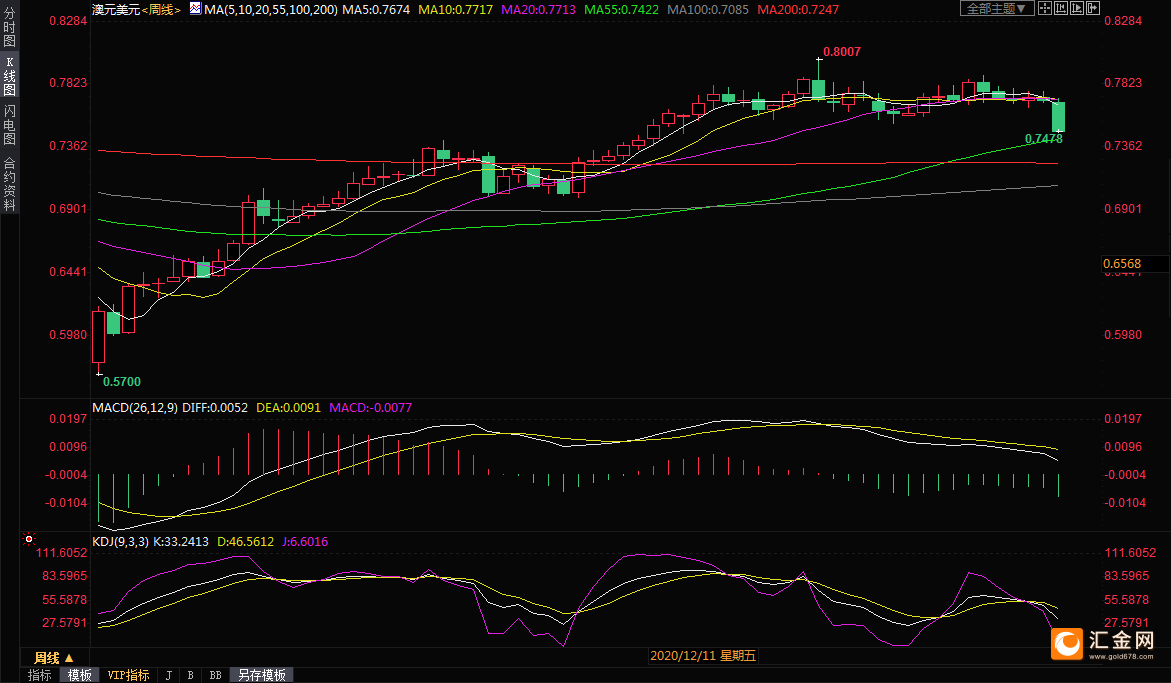Click the MA indicator settings icon

(195, 9)
